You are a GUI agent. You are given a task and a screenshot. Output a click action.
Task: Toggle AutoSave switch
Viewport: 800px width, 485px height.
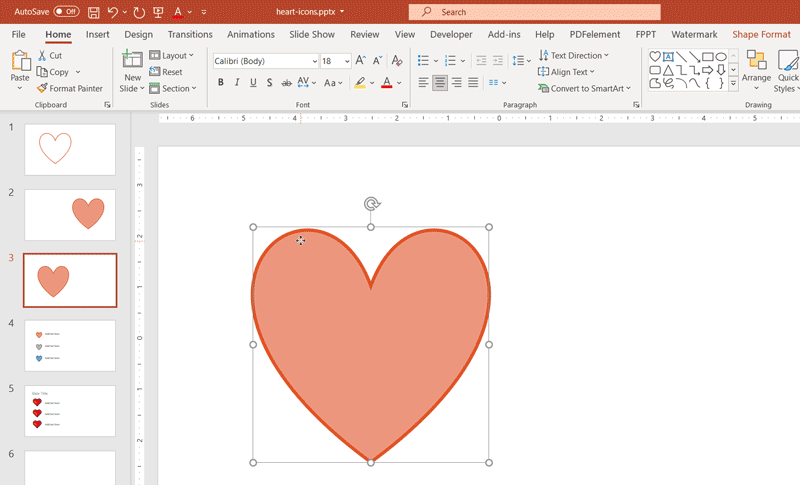point(66,12)
